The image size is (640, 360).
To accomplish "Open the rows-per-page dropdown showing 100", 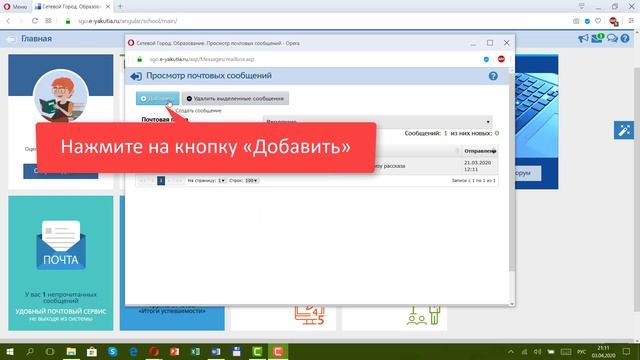I will 251,180.
